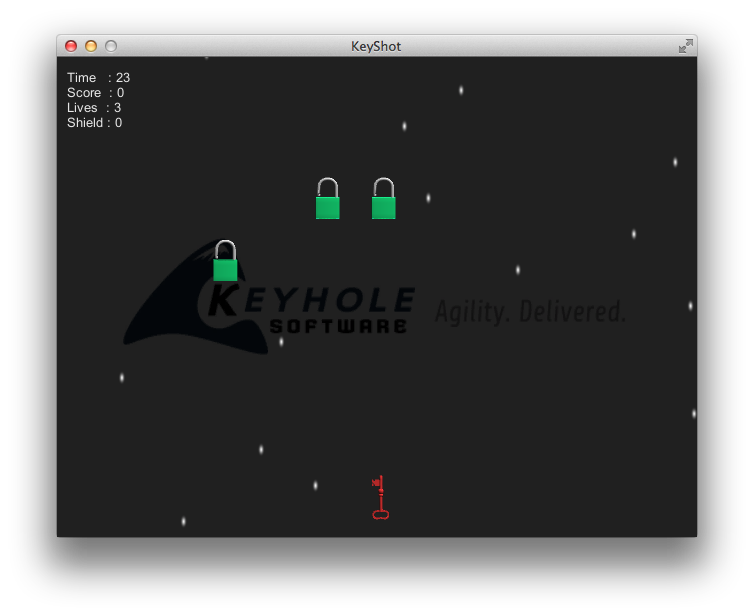
Task: Click the star right of the rightmost padlock
Action: pos(428,198)
